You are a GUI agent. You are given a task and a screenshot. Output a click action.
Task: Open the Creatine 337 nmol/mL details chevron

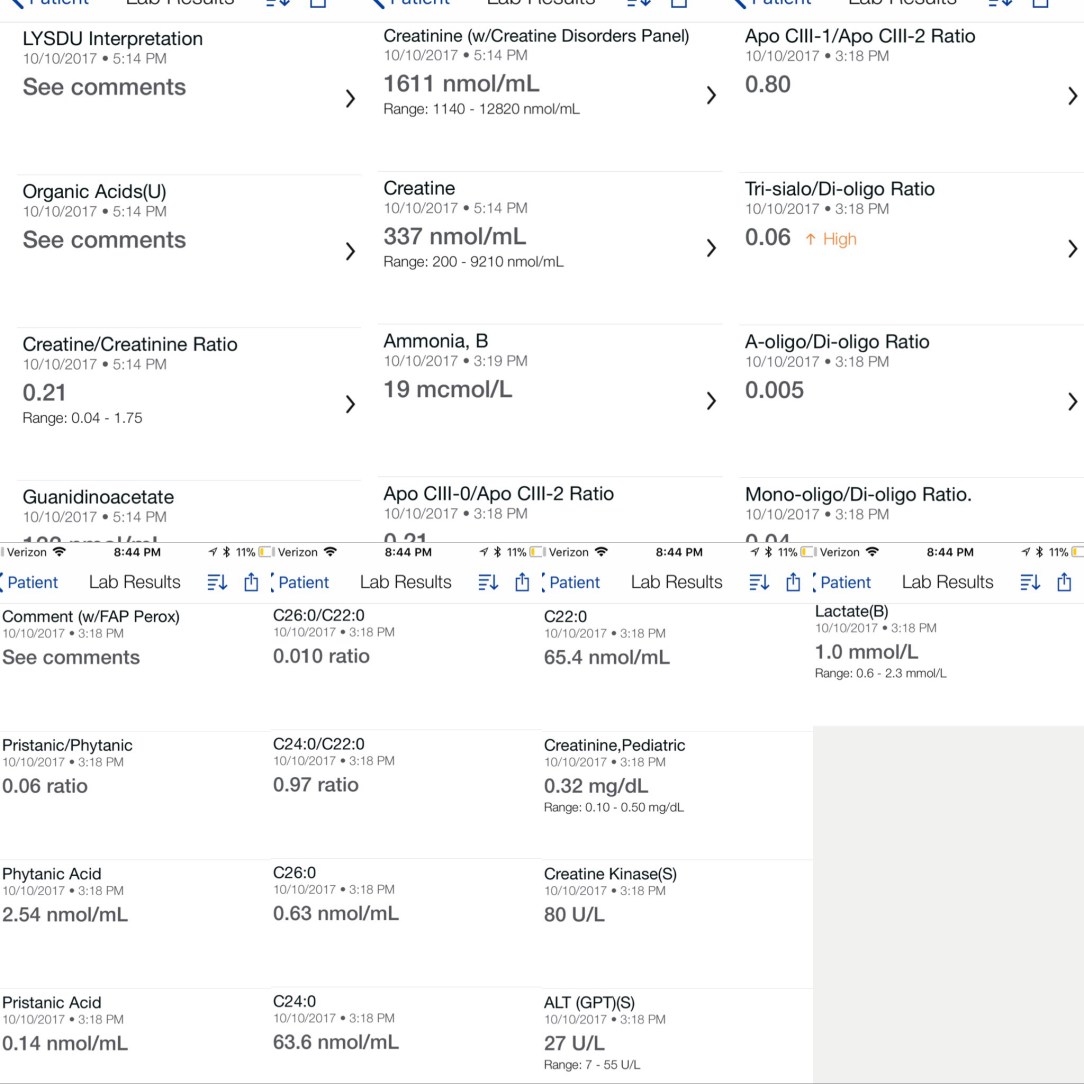coord(711,248)
